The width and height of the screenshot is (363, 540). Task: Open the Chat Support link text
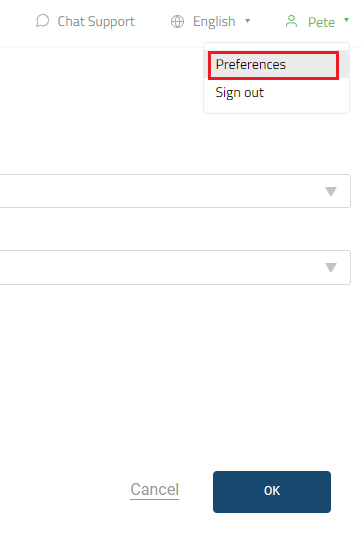coord(96,21)
